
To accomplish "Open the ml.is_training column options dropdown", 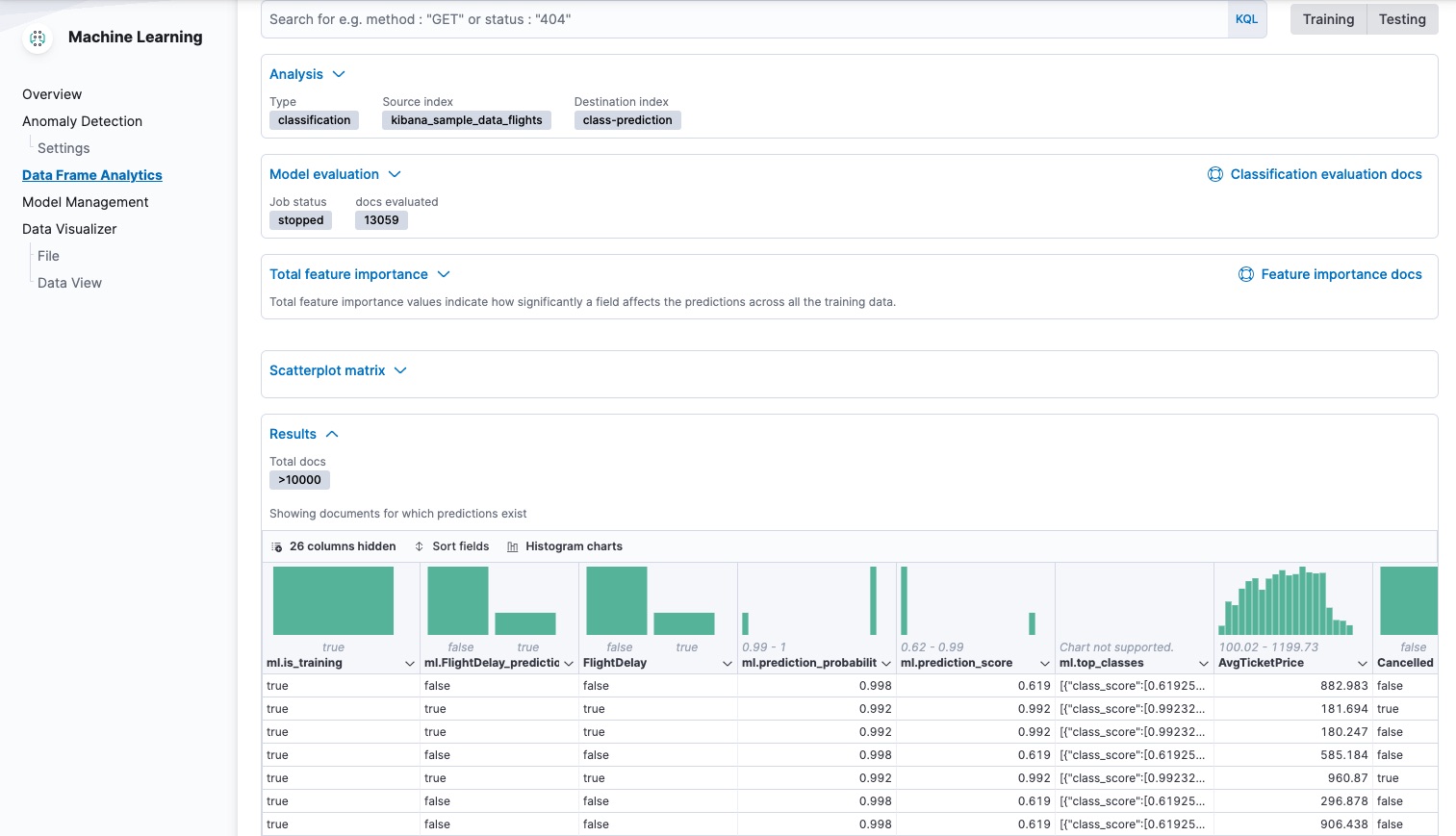I will tap(409, 663).
